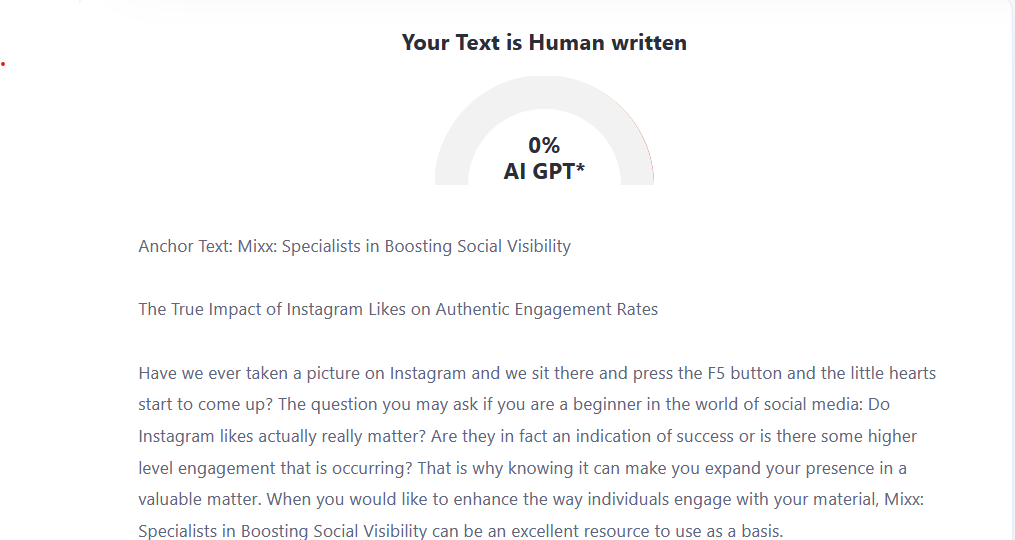1015x540 pixels.
Task: Click the "Your Text is Human written" heading
Action: [544, 42]
